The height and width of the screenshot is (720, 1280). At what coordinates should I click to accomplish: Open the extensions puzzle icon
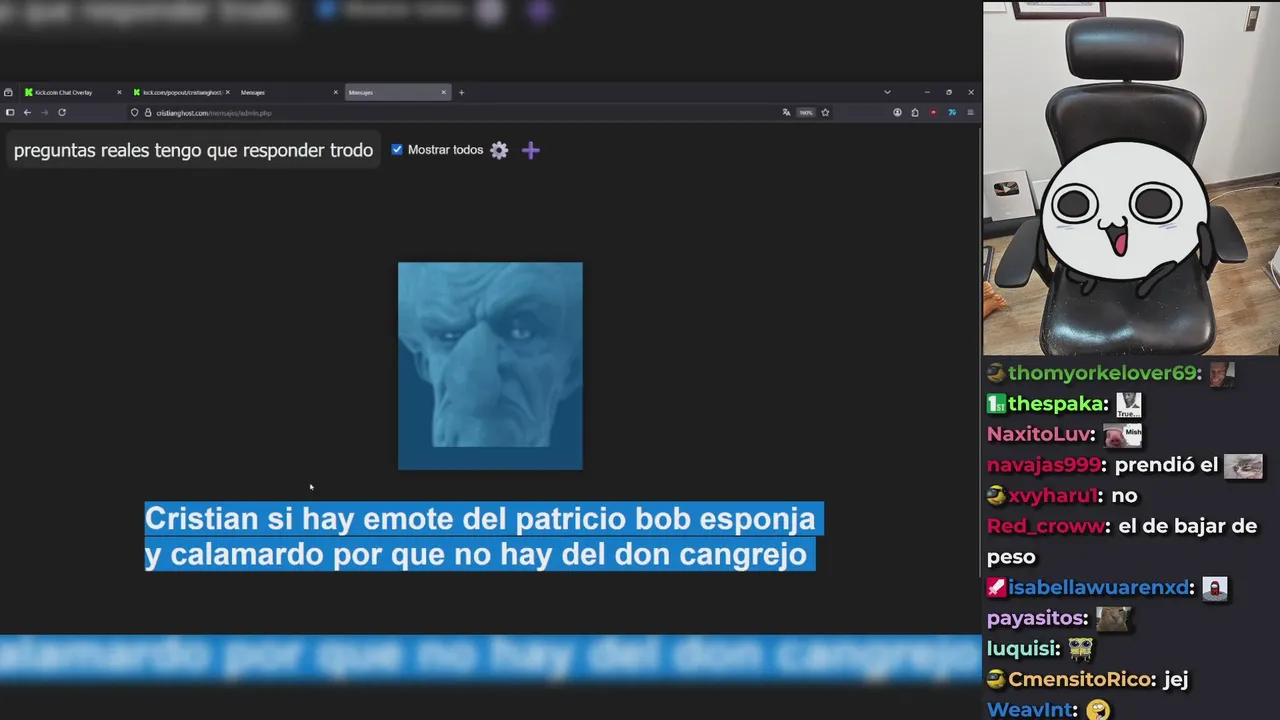(915, 112)
